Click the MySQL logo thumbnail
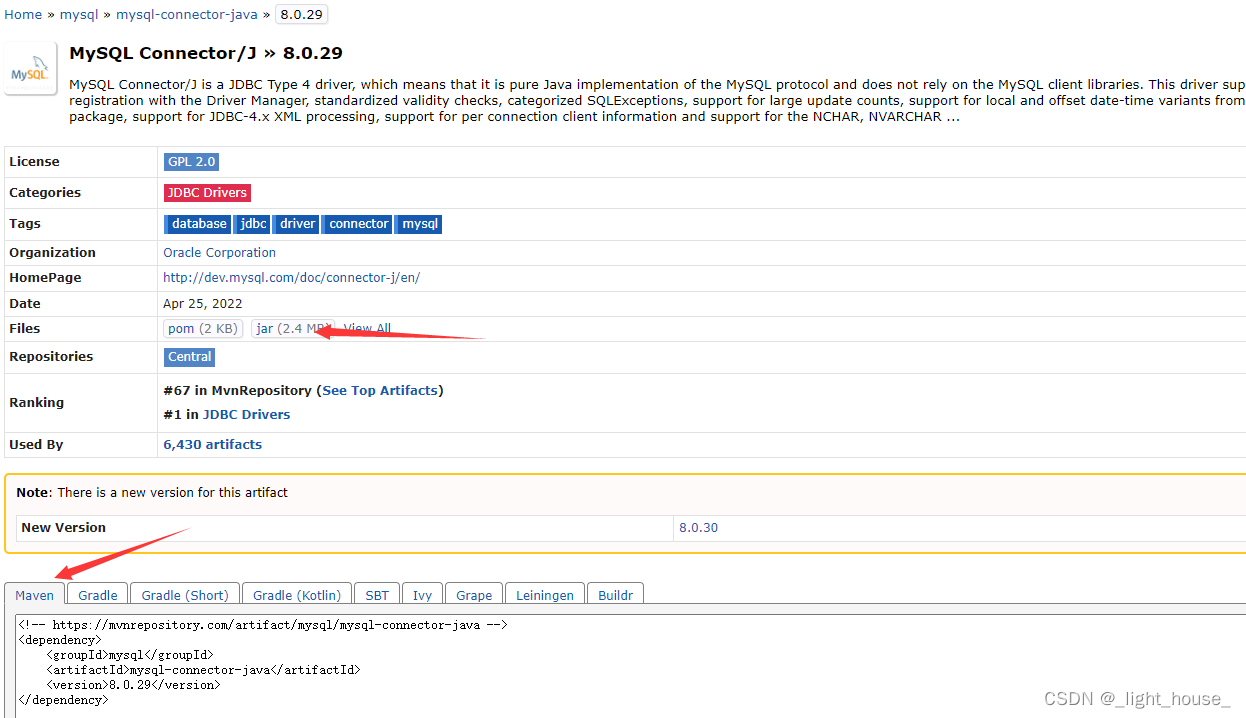The image size is (1246, 718). 30,69
